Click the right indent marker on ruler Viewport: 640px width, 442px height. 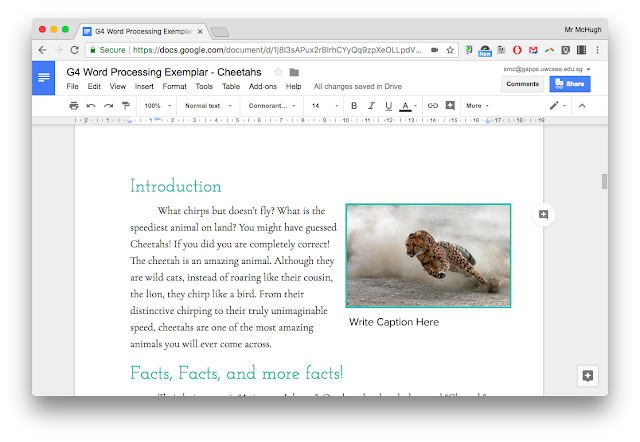coord(488,121)
